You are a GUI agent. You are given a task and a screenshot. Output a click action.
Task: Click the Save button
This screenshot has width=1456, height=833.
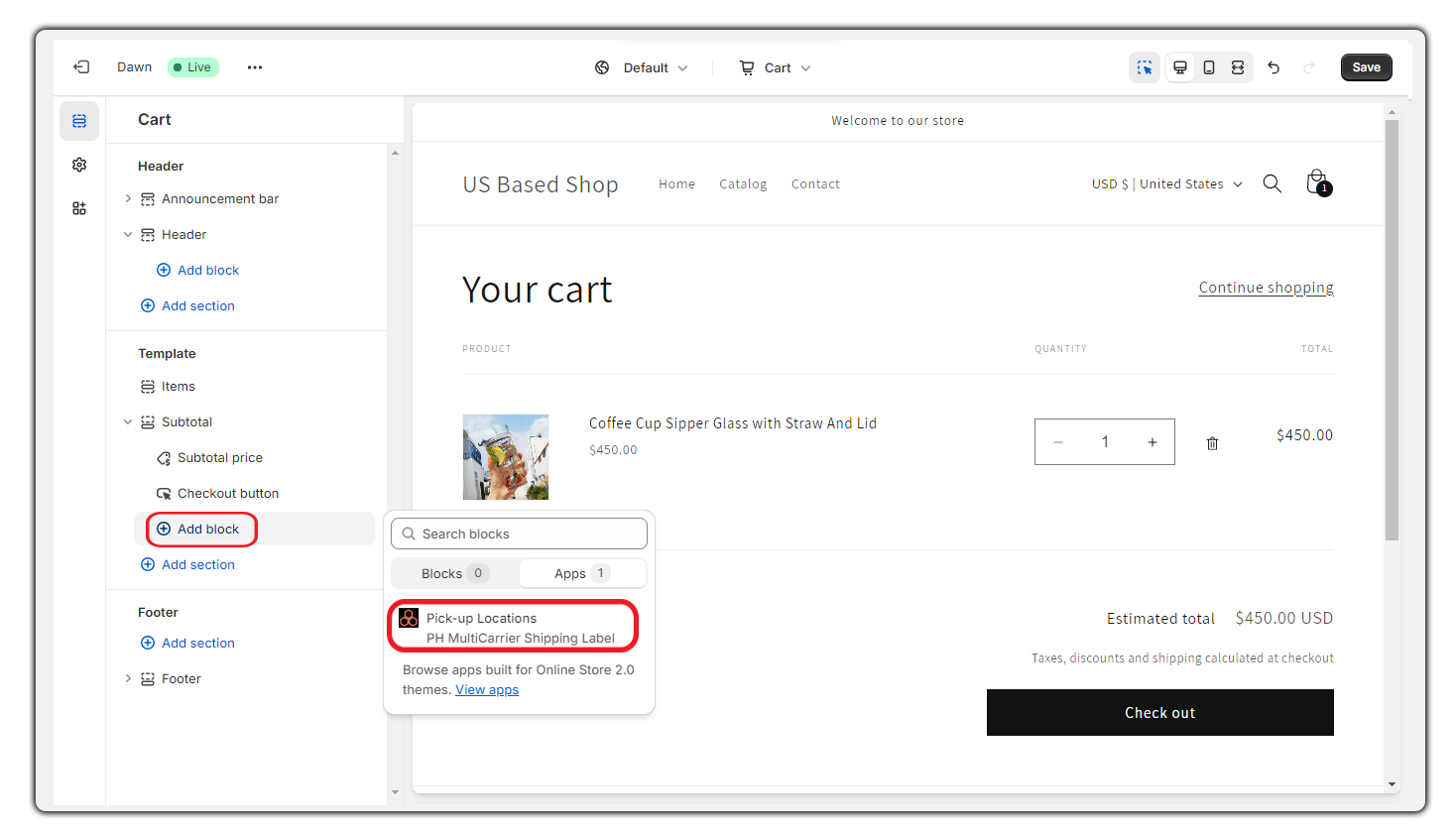pyautogui.click(x=1367, y=67)
